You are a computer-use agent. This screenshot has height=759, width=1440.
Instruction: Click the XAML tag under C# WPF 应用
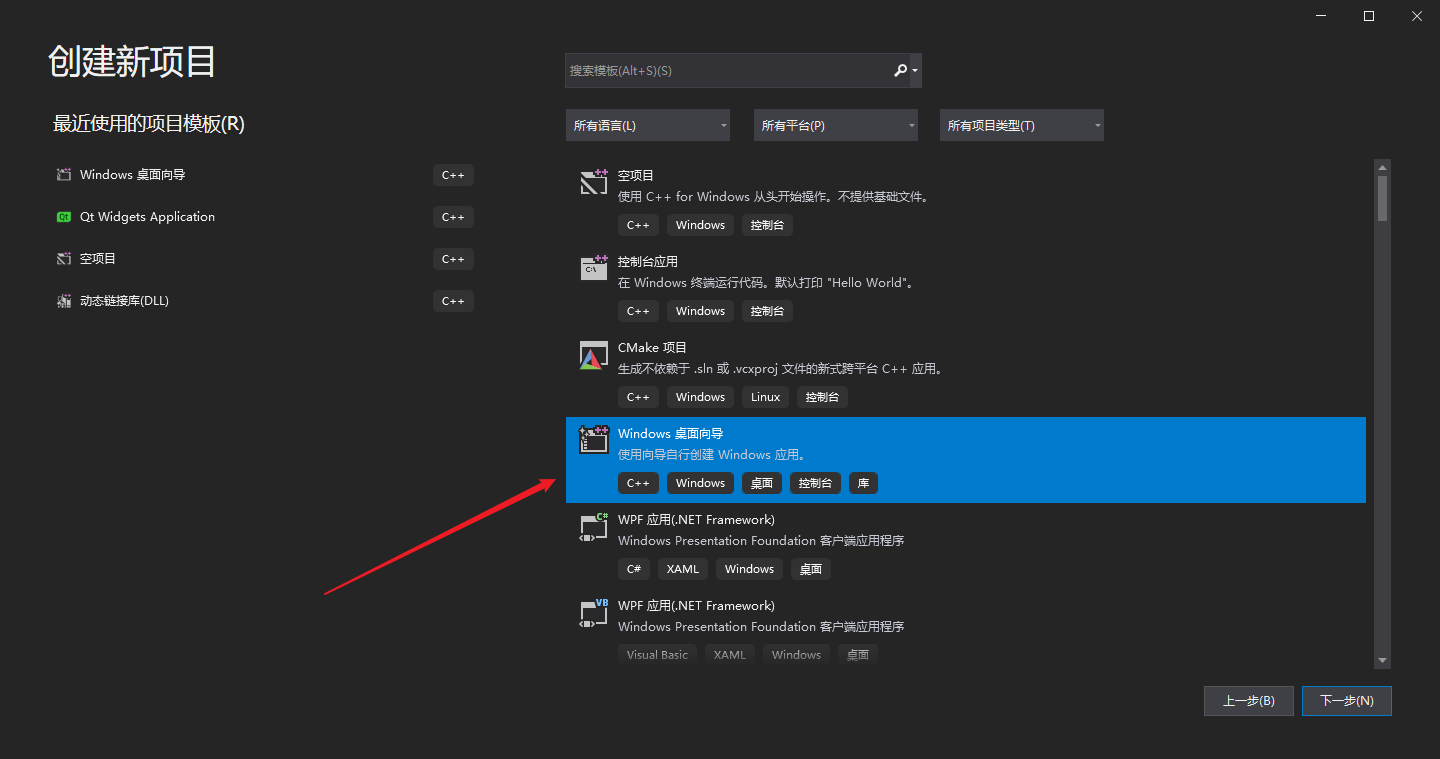[683, 569]
